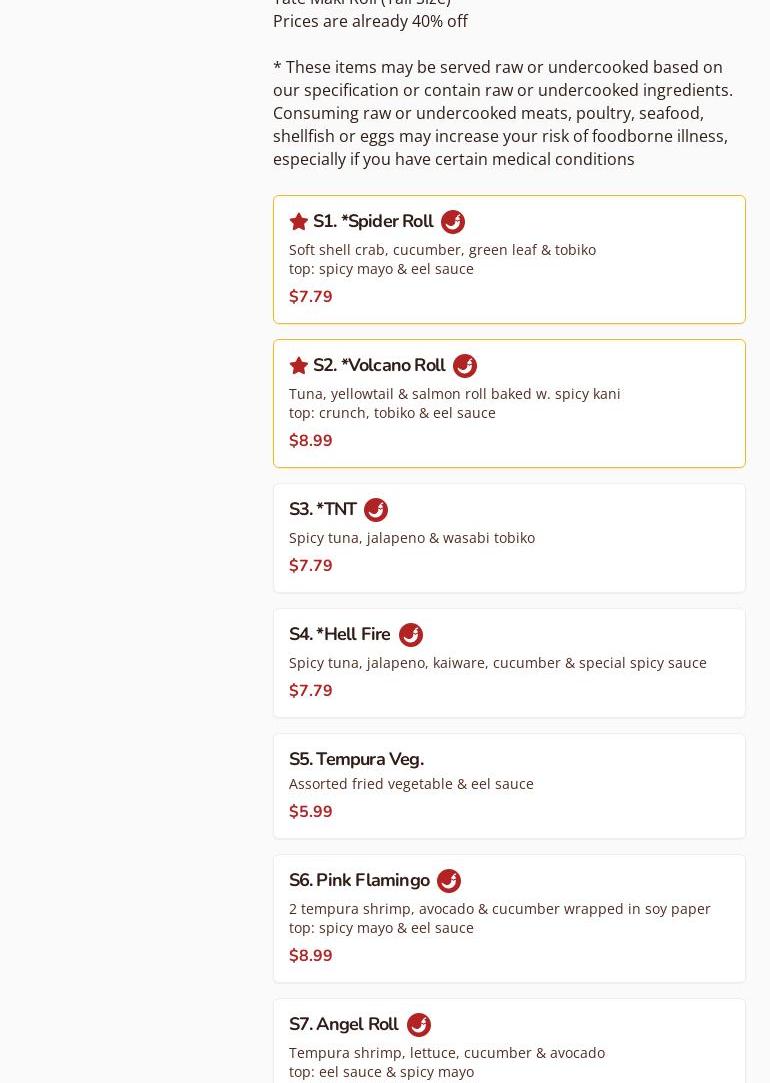
Task: Click the spicy icon beside Pink Flamingo
Action: (449, 880)
